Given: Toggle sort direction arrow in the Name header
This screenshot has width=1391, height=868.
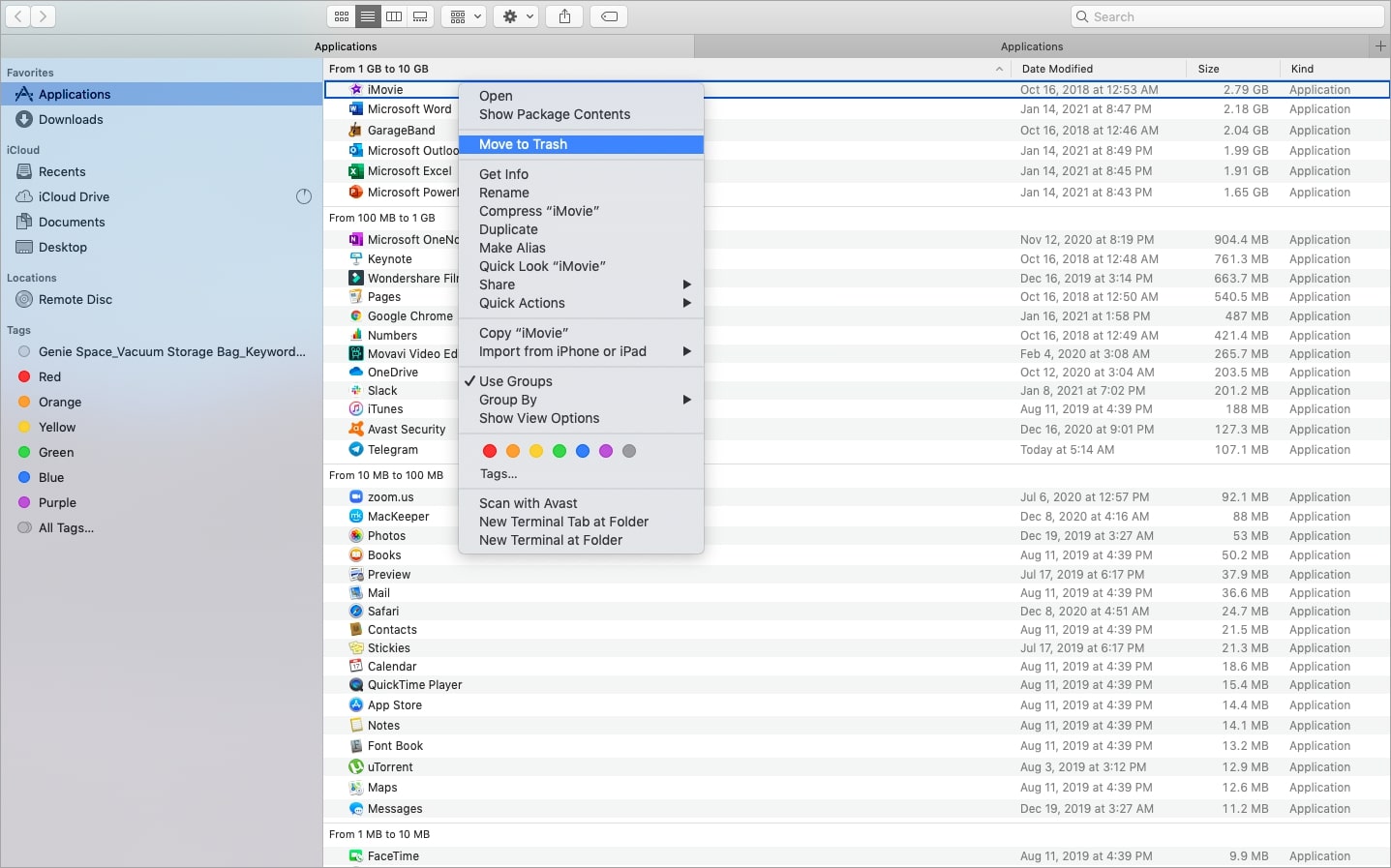Looking at the screenshot, I should tap(999, 69).
